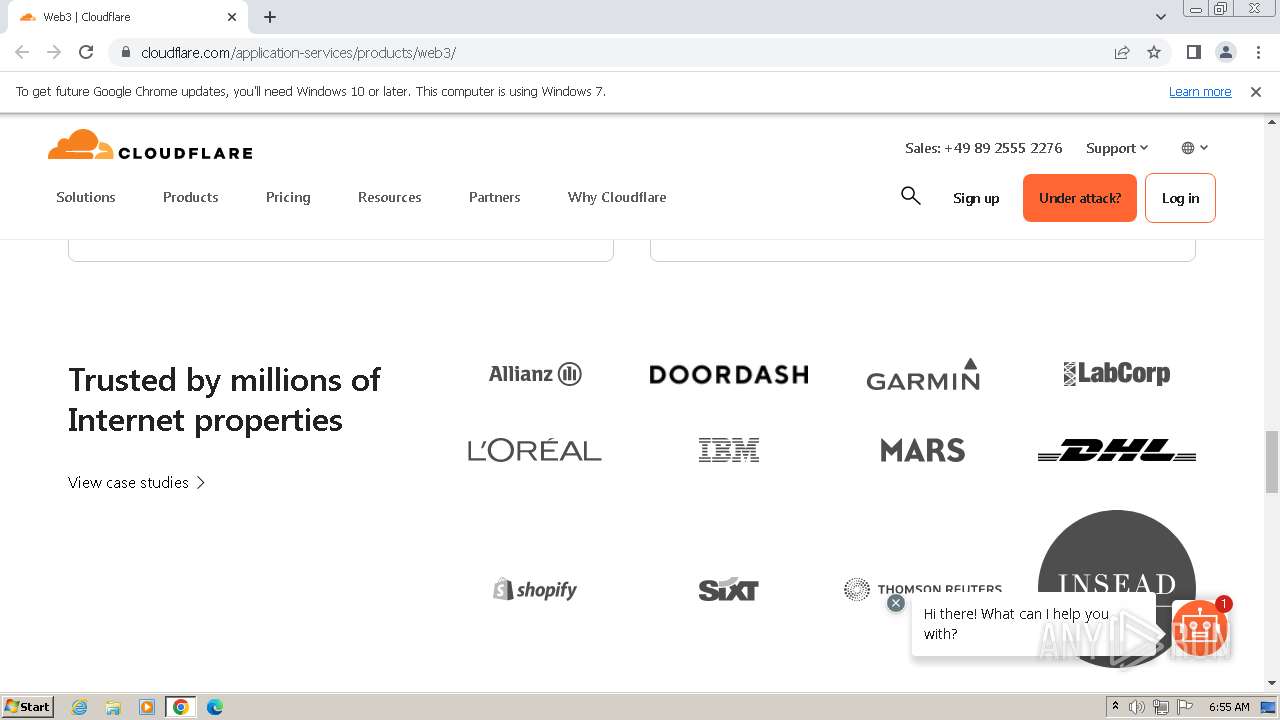Click the Under attack? button
Viewport: 1280px width, 720px height.
[1080, 198]
